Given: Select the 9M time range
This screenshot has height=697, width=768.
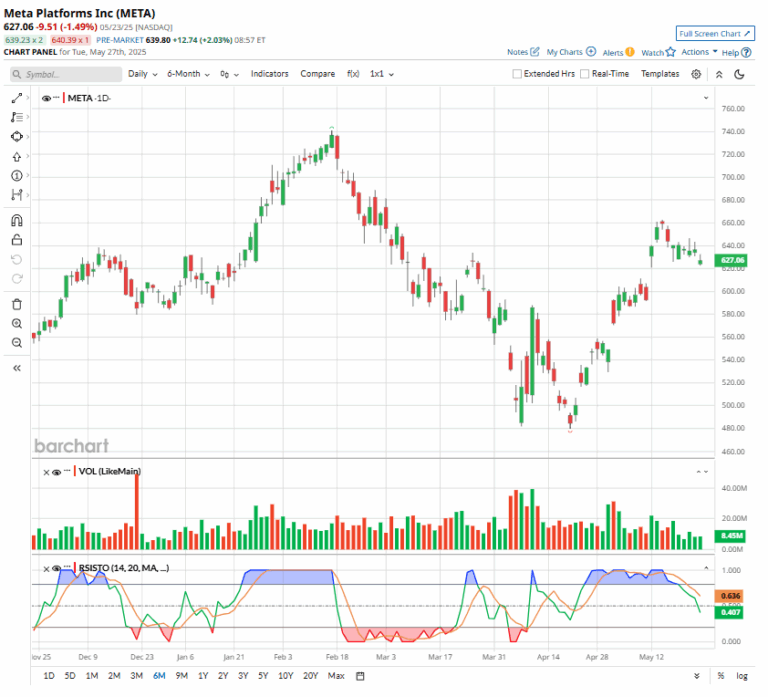Looking at the screenshot, I should tap(181, 676).
